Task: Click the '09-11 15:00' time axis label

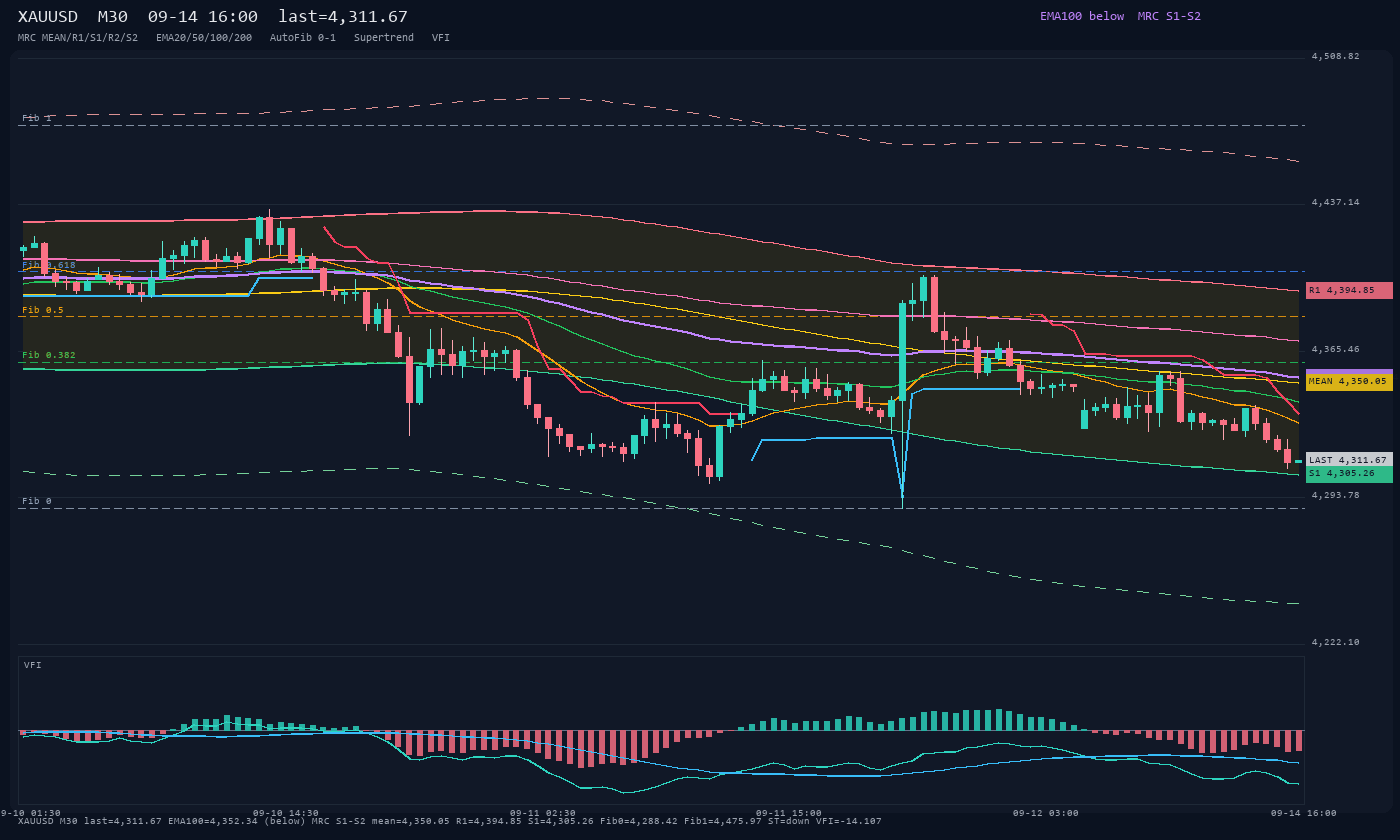Action: (789, 813)
